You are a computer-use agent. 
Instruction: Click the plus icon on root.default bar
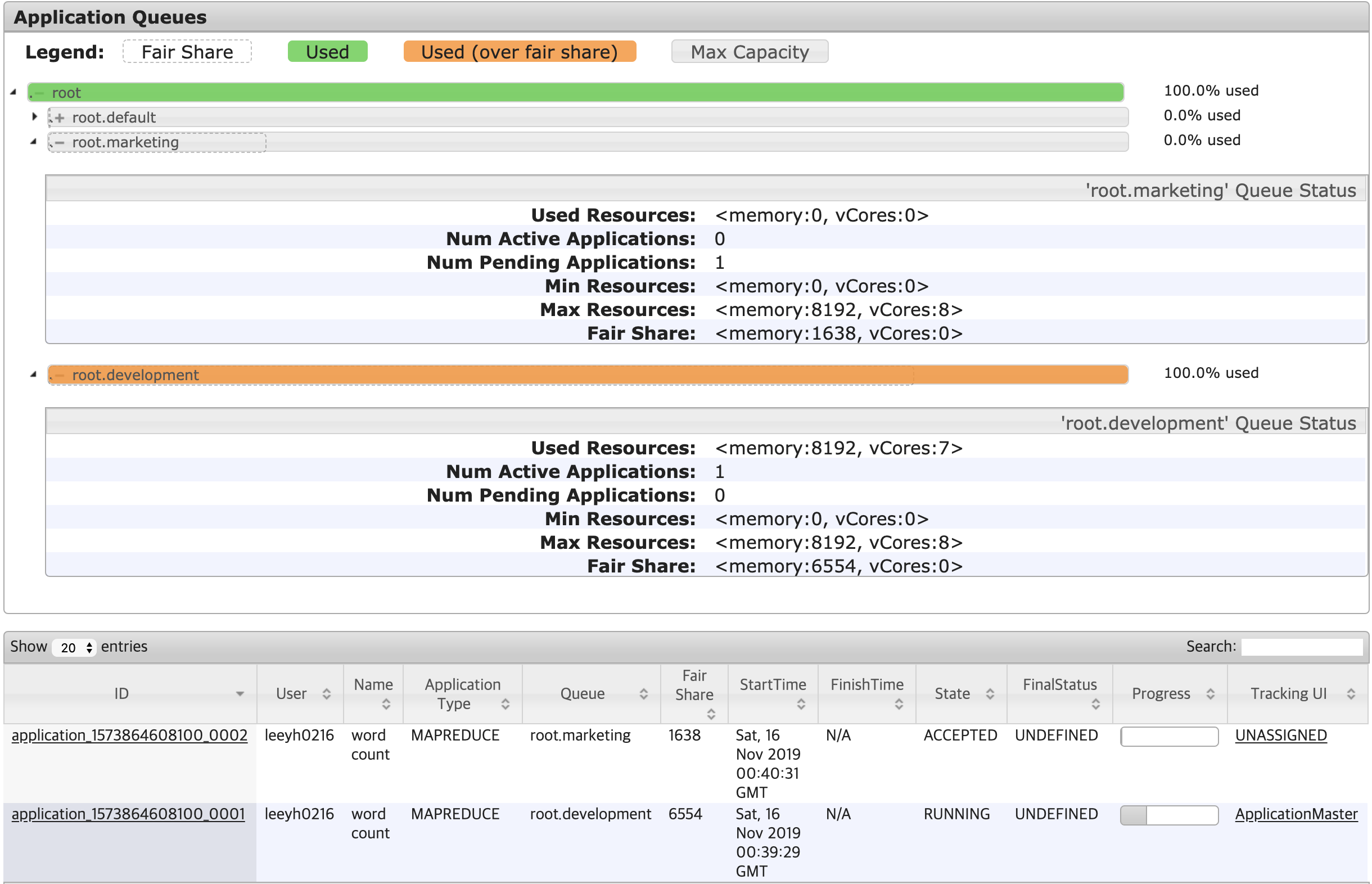[x=59, y=118]
